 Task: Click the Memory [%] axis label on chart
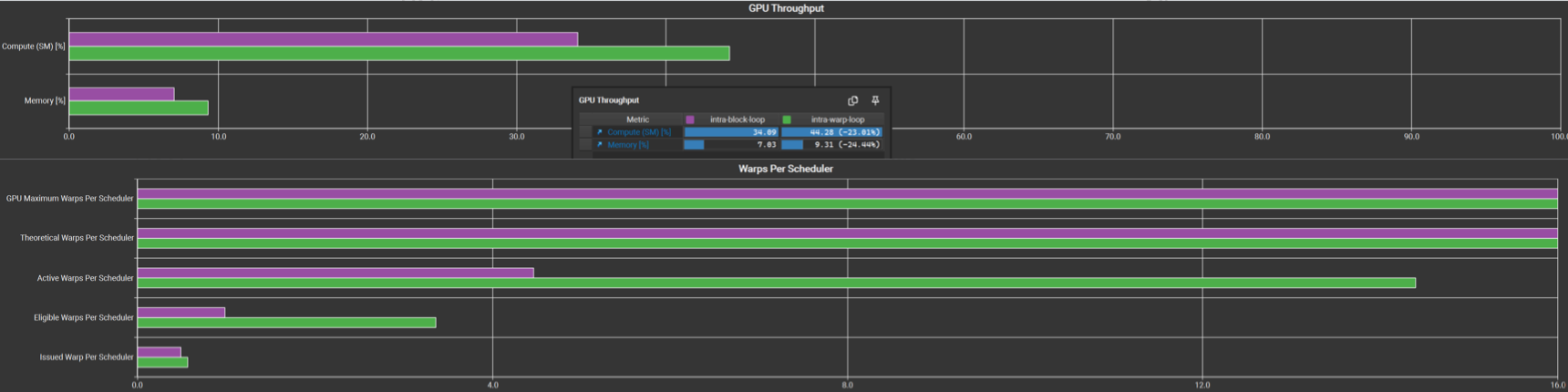point(45,101)
